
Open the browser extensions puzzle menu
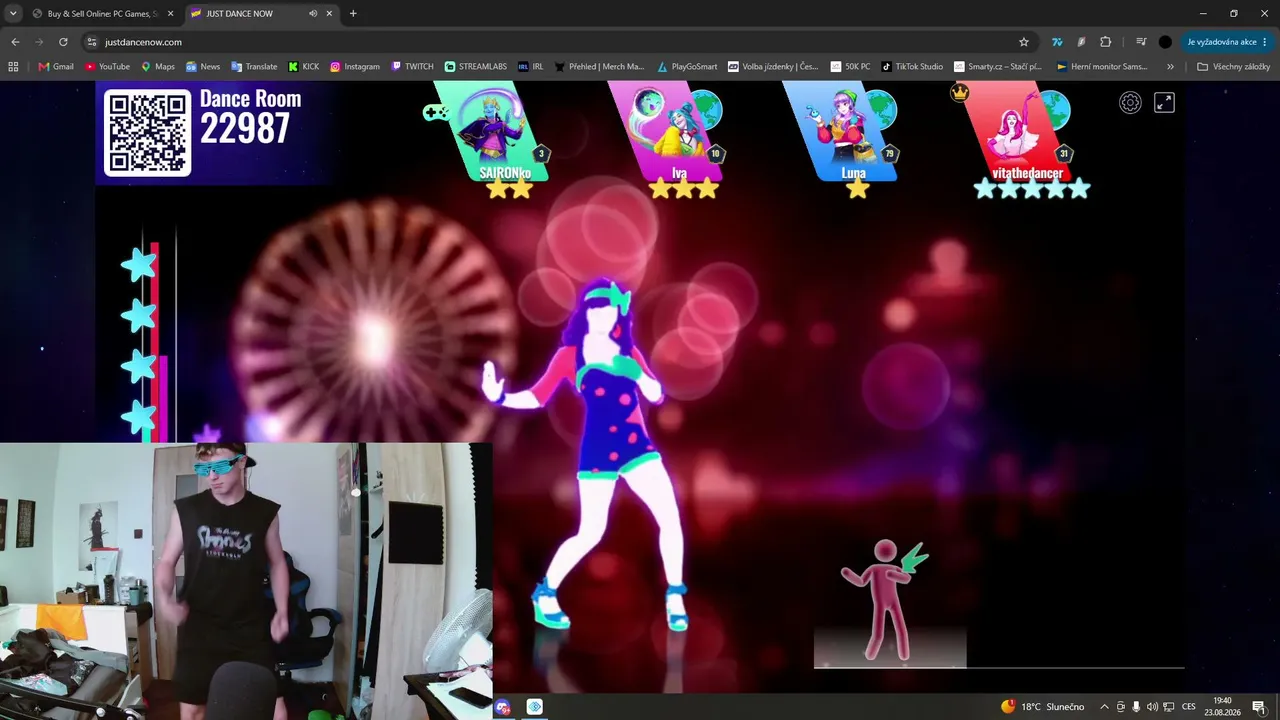[1105, 42]
